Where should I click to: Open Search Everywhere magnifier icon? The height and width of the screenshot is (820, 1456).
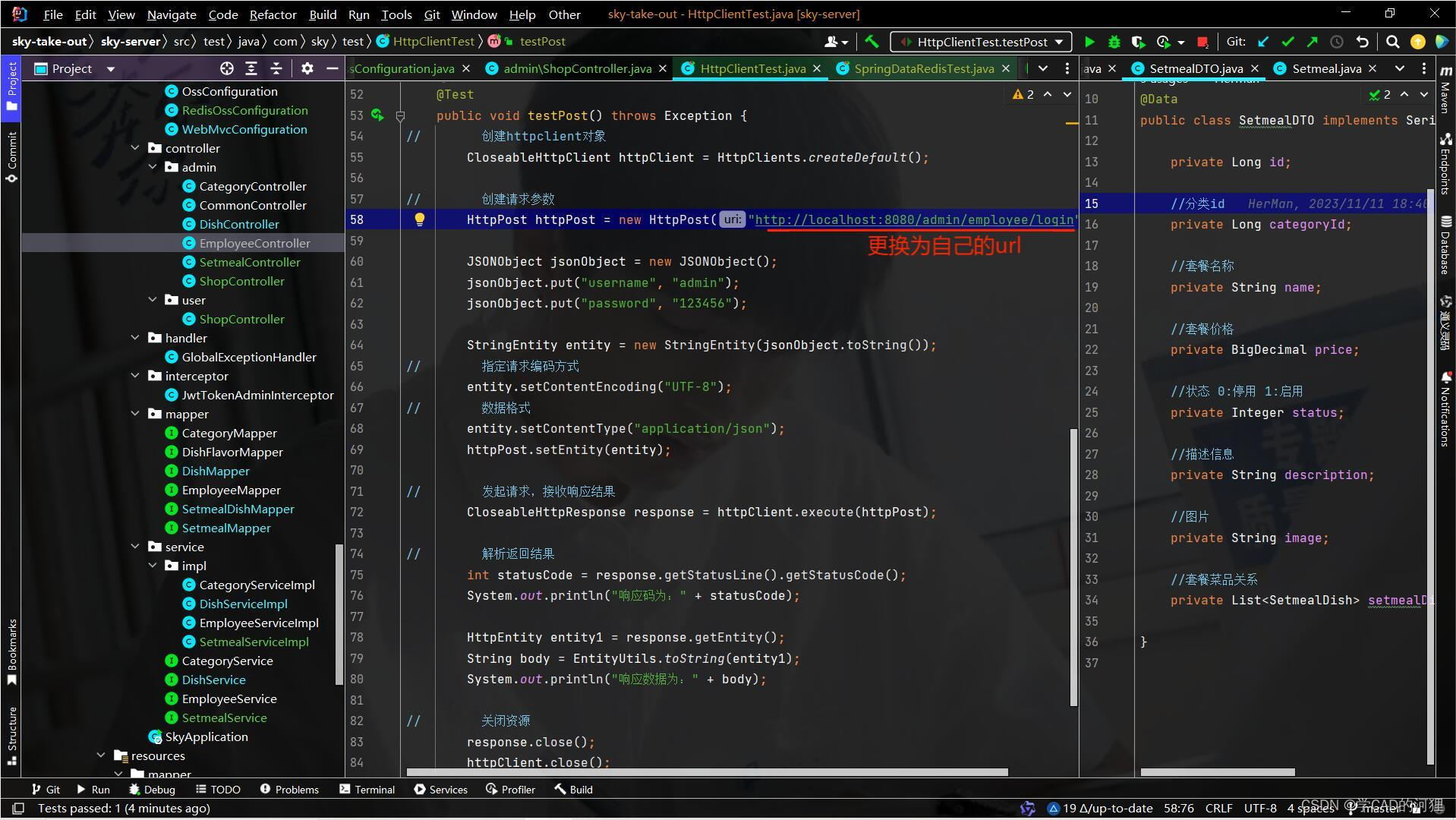pos(1393,42)
